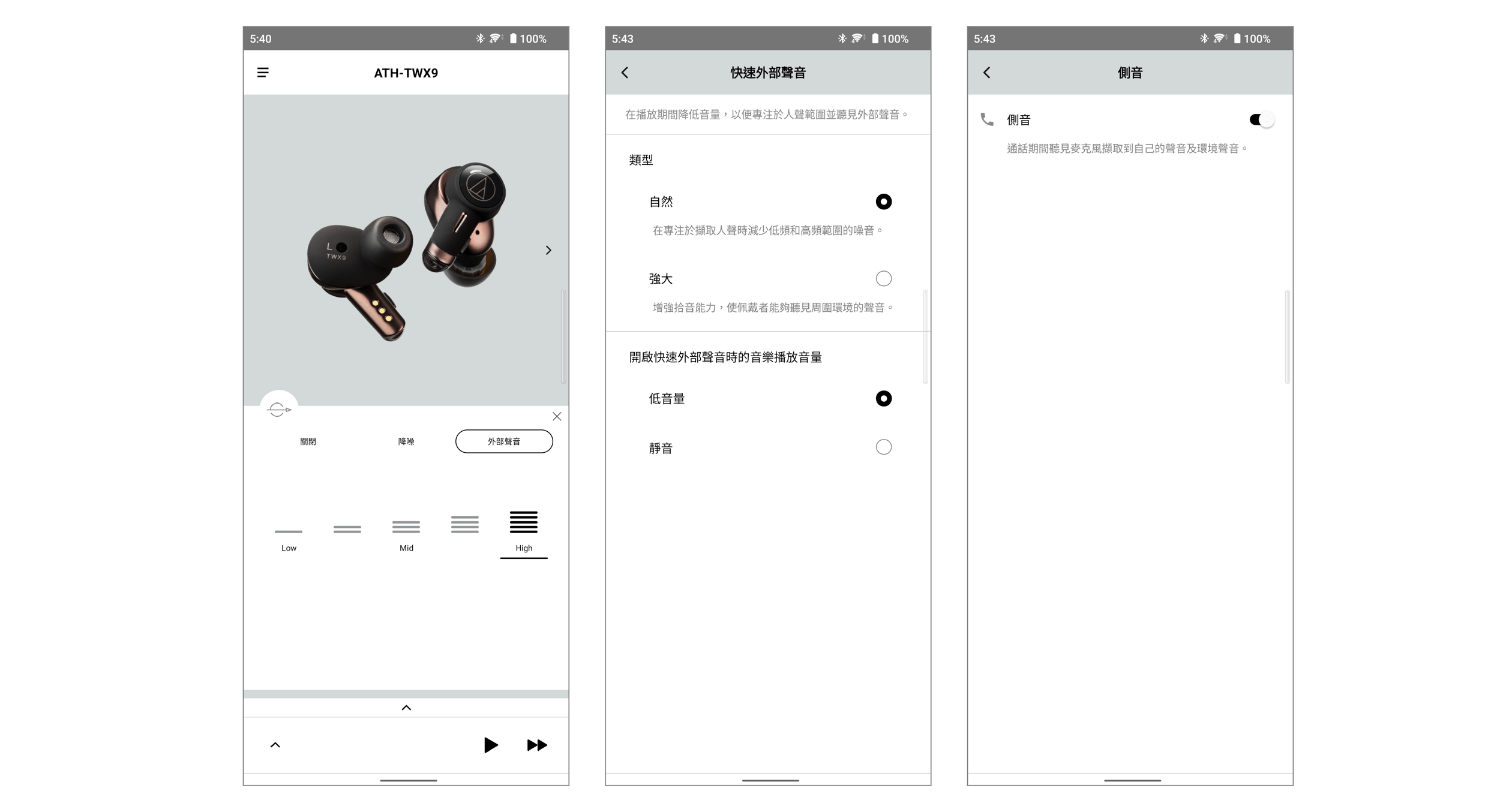Screen dimensions: 1500x812
Task: Click the hamburger menu icon
Action: click(x=263, y=70)
